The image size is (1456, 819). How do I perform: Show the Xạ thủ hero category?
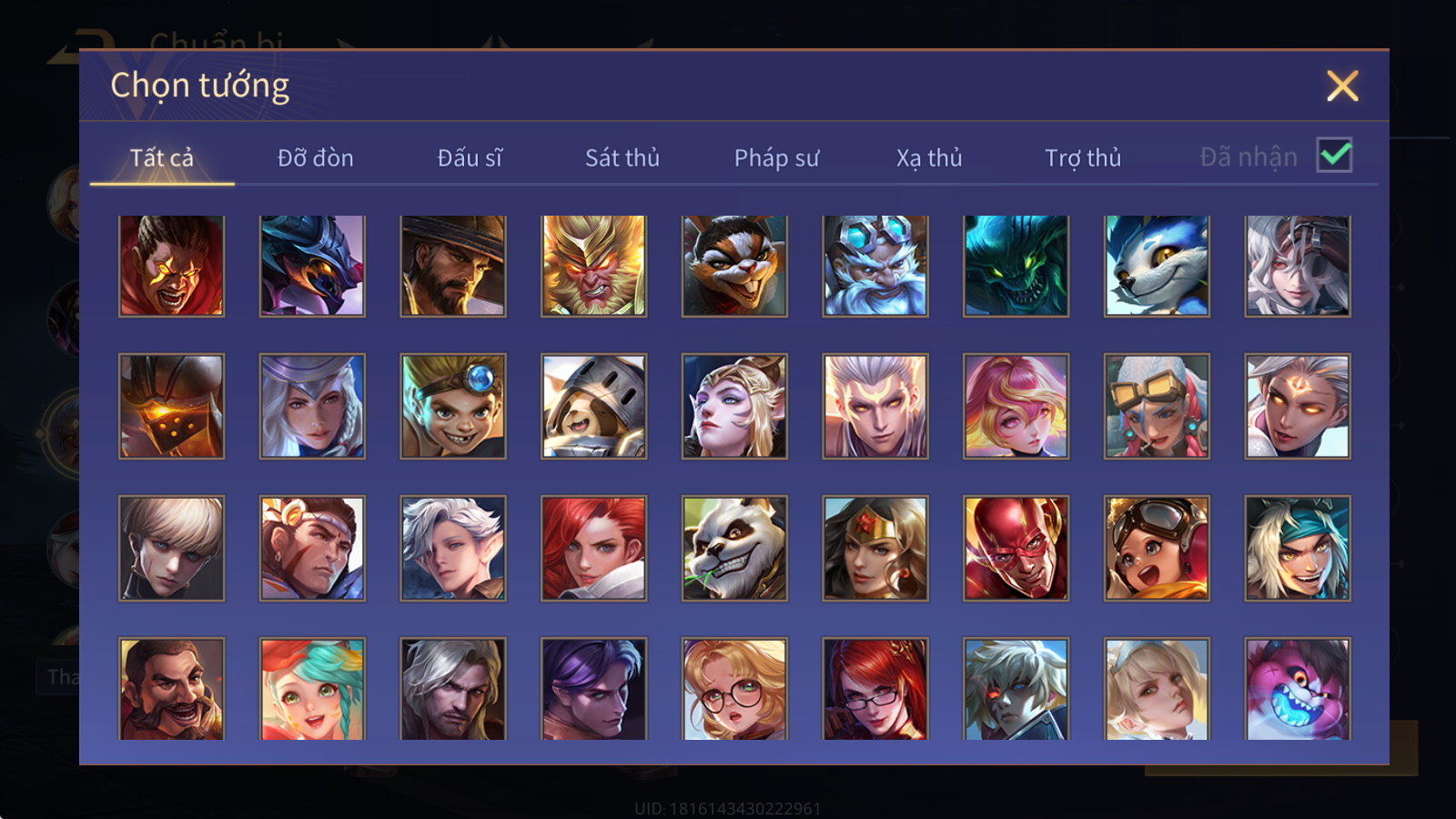tap(929, 158)
